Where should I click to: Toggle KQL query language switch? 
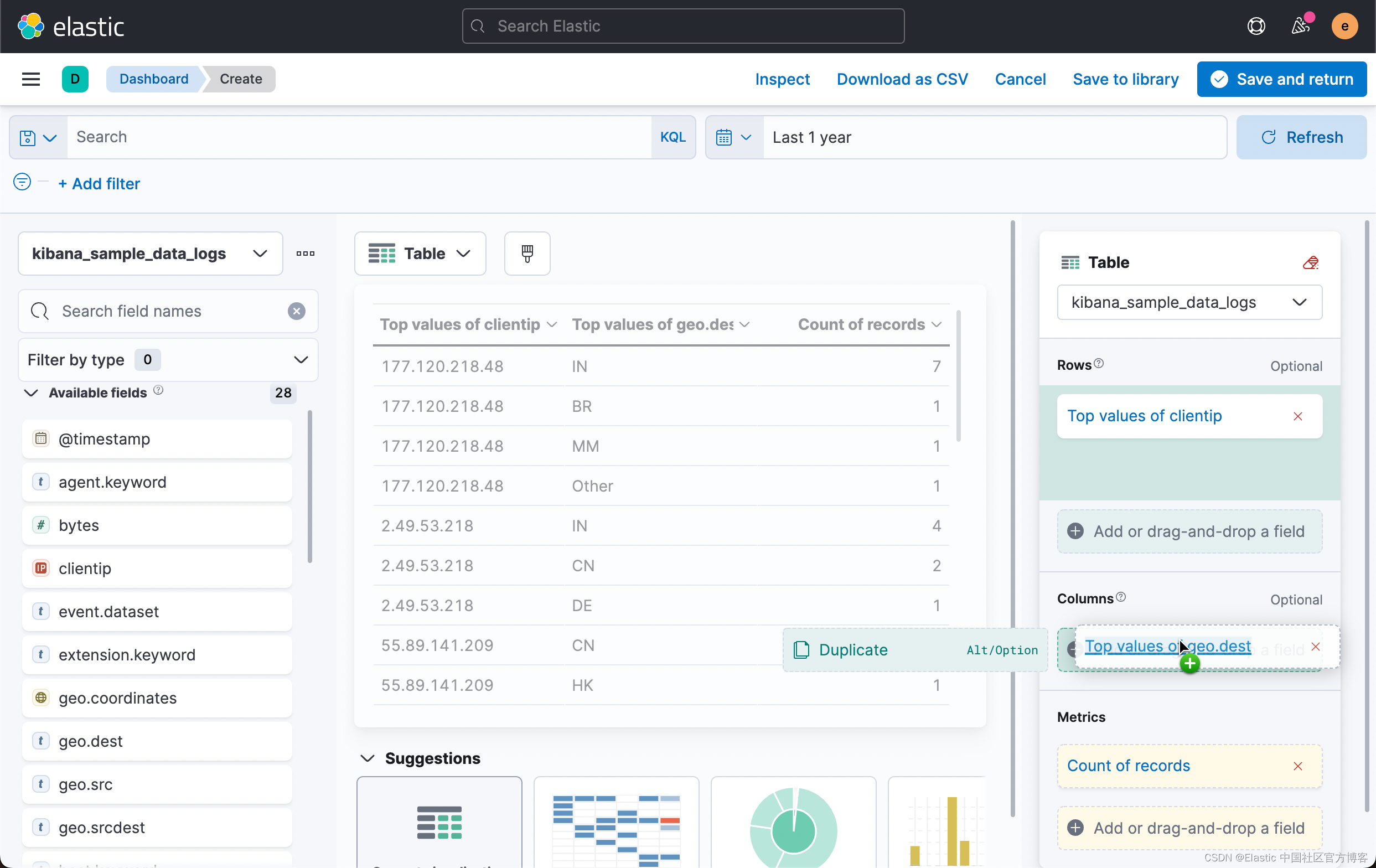673,137
